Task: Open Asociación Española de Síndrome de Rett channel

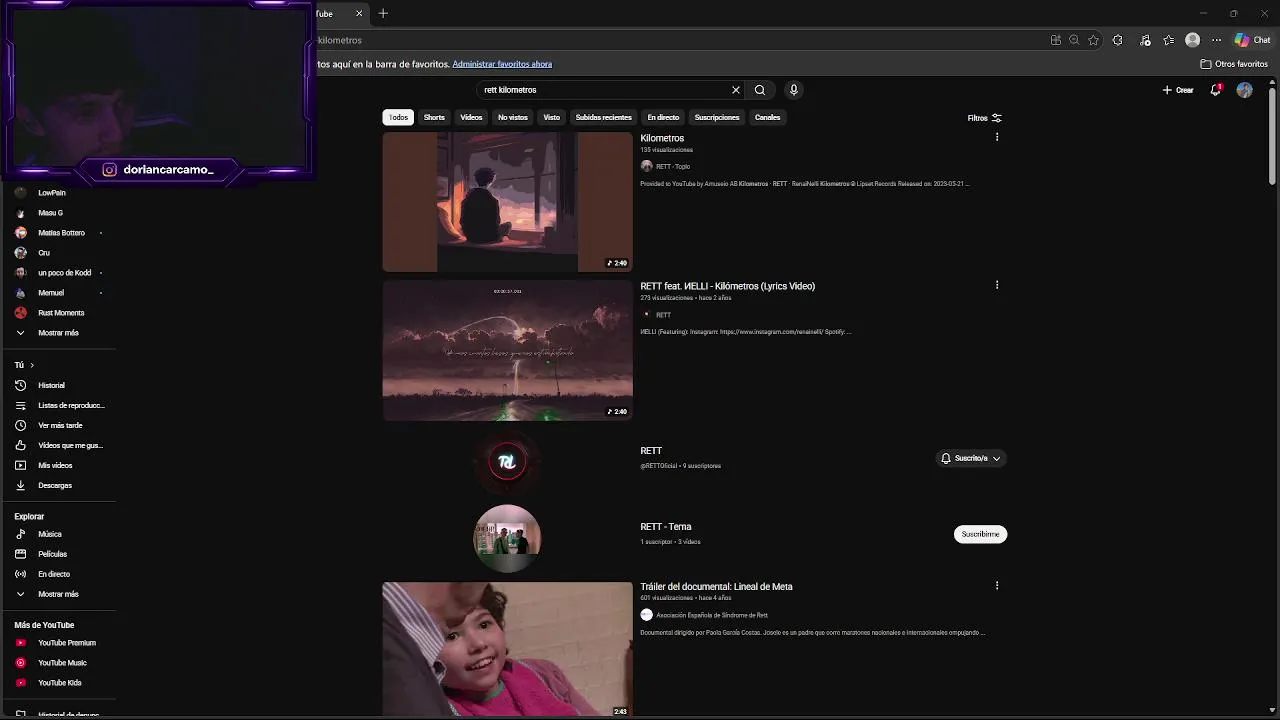Action: [712, 615]
